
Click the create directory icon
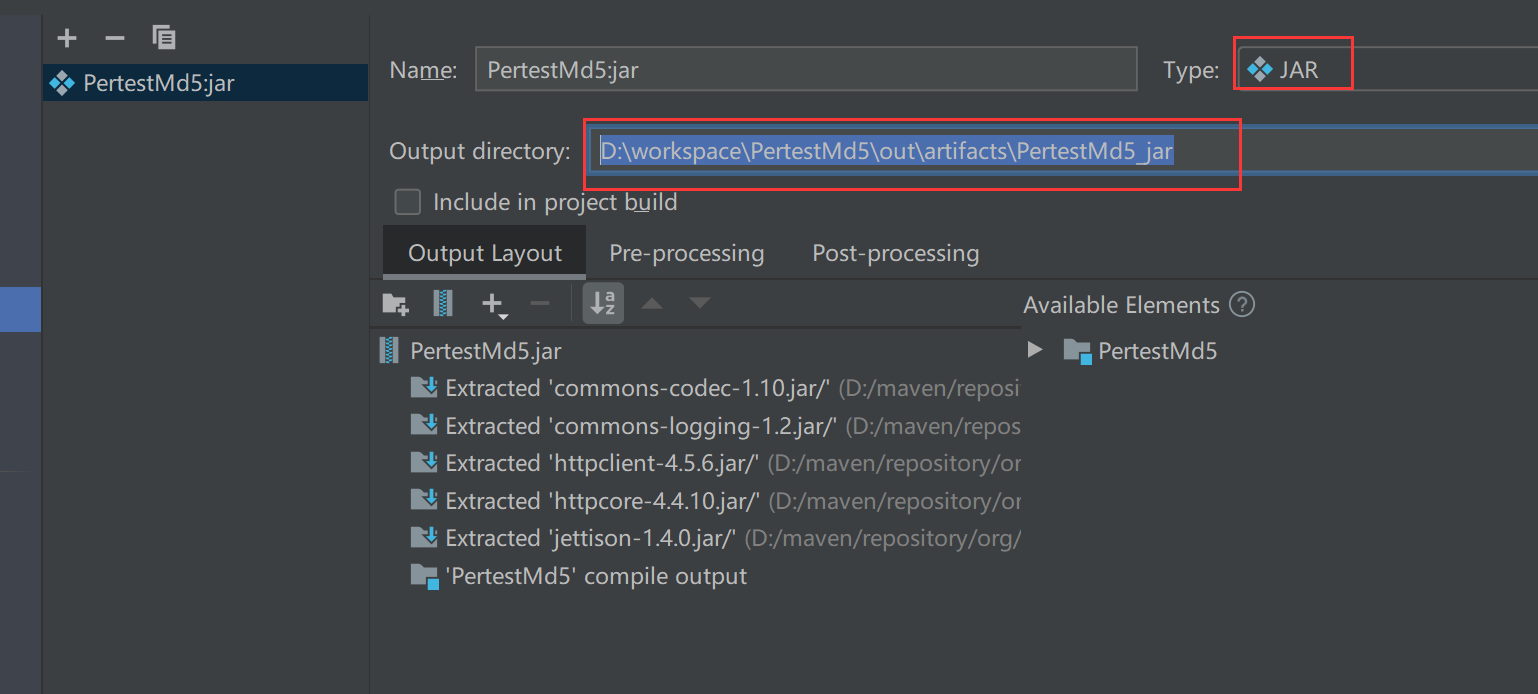click(395, 303)
